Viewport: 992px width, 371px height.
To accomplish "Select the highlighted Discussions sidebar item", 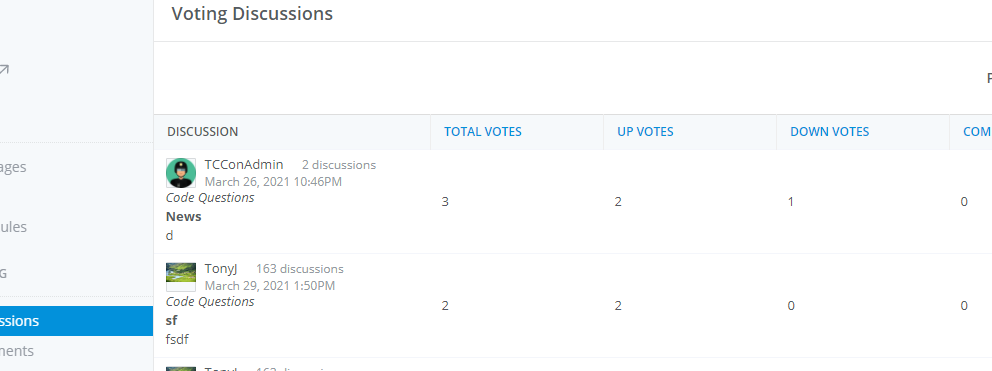I will coord(77,321).
